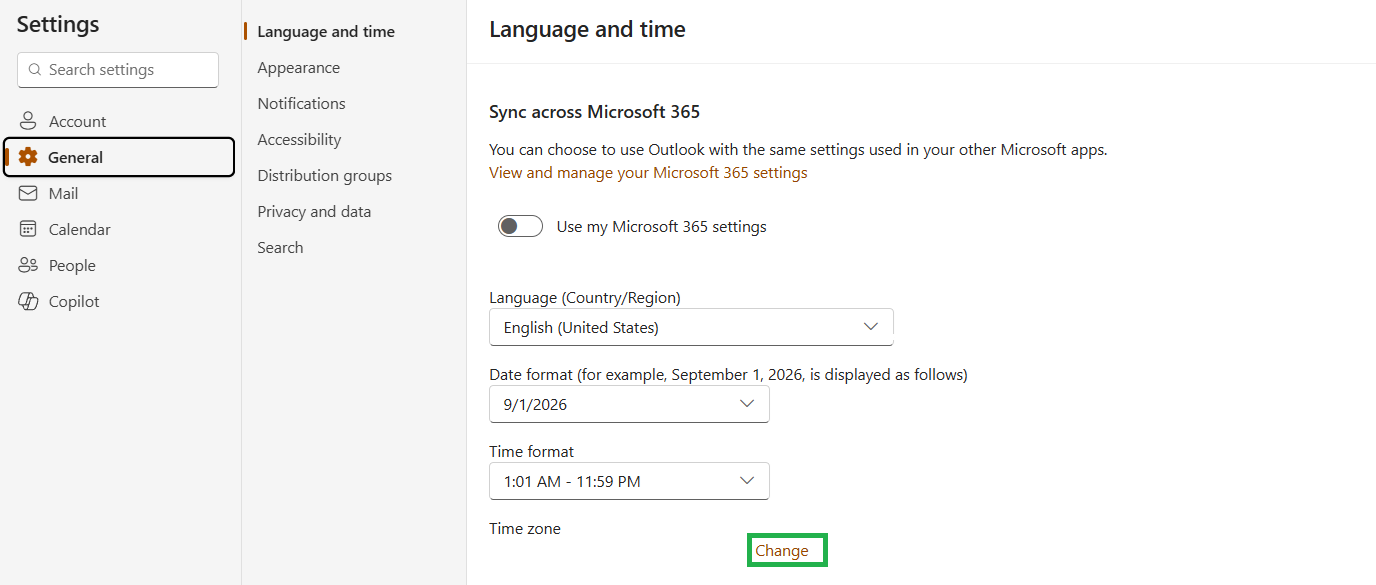Click the search magnifier icon
This screenshot has width=1376, height=585.
36,70
